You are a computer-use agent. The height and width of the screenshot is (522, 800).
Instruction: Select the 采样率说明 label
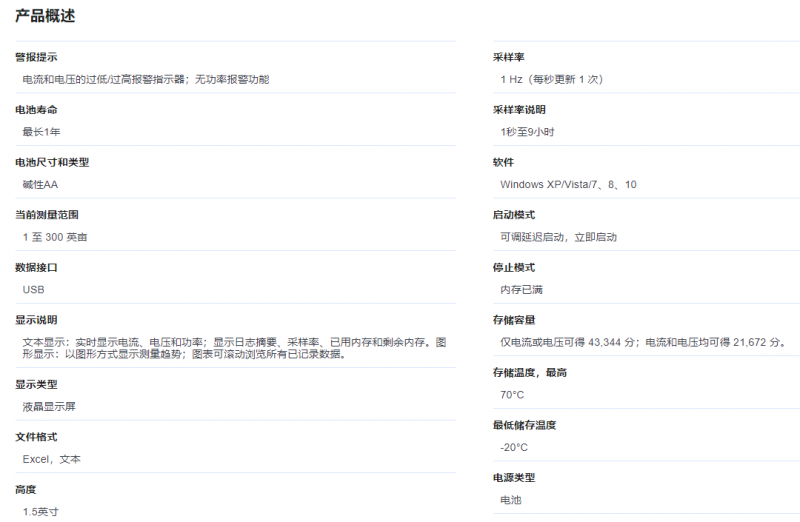coord(519,110)
